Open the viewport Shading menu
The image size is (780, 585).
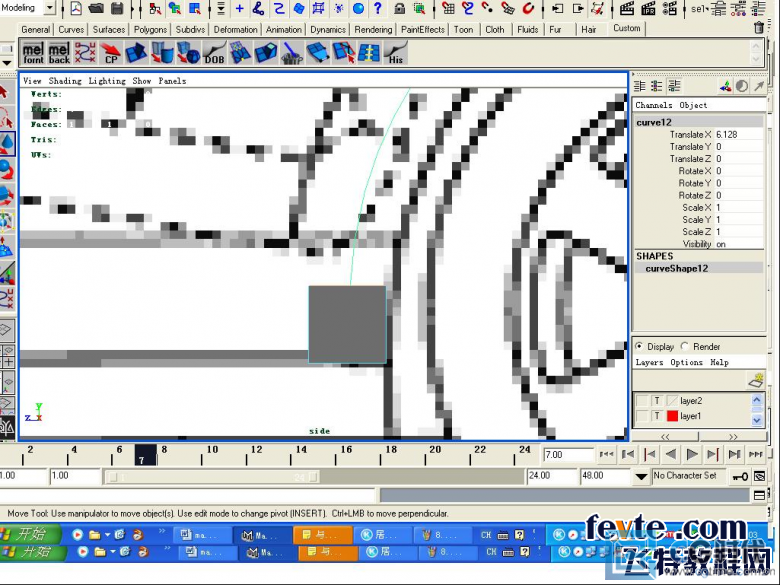click(65, 81)
